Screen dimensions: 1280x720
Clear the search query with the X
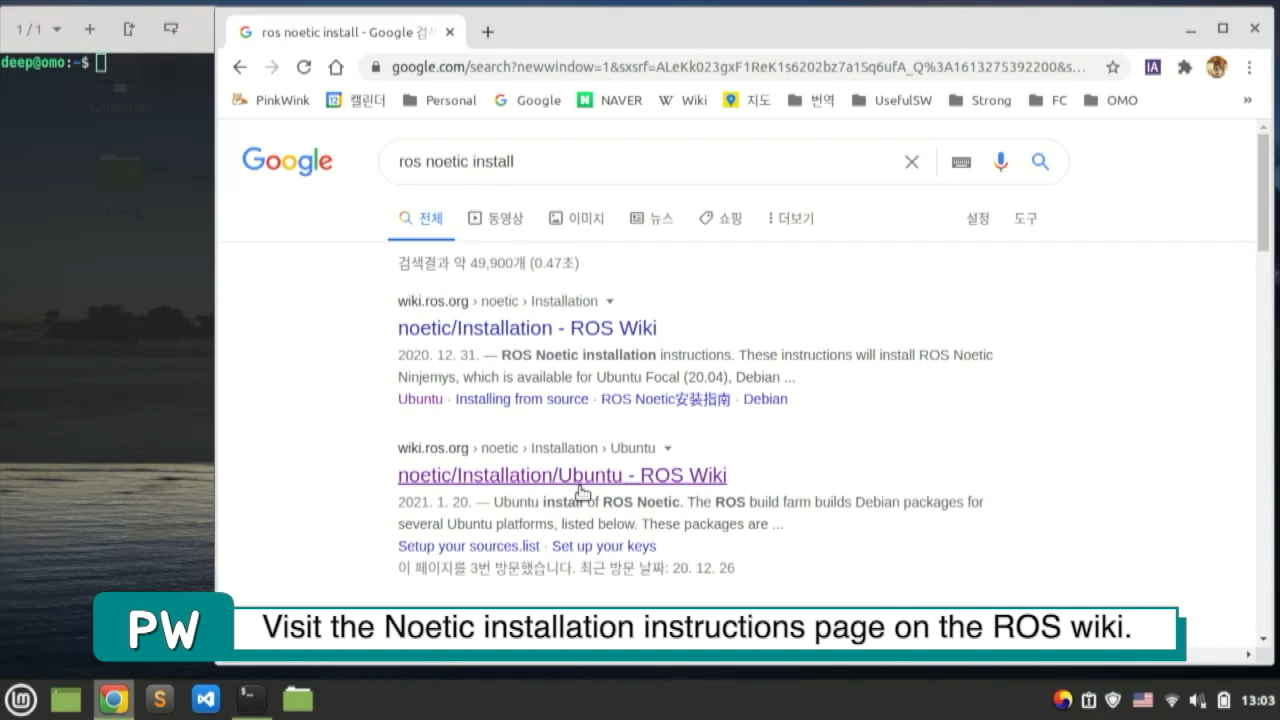point(911,162)
